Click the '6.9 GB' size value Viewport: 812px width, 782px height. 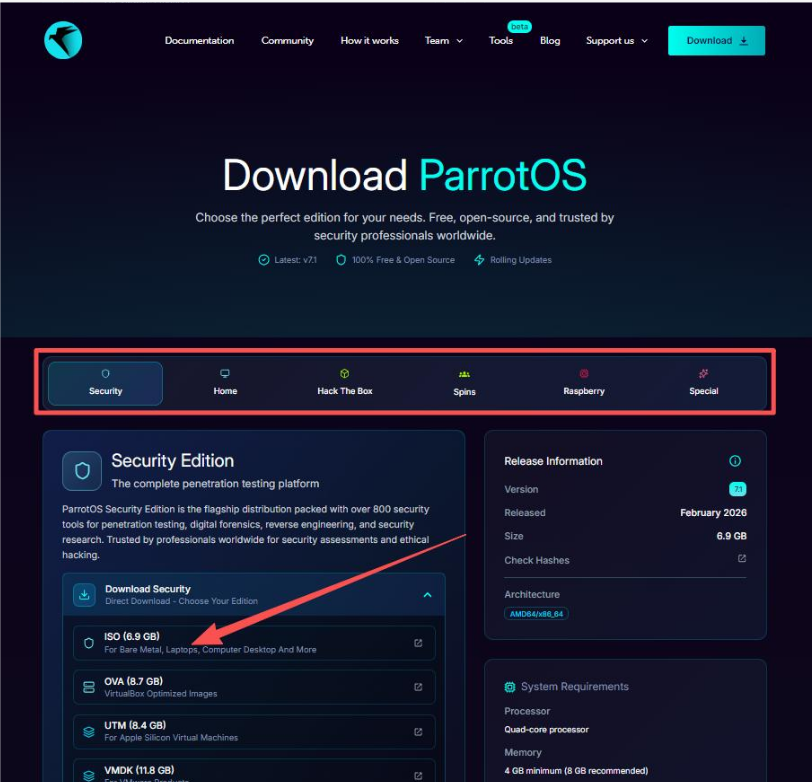pyautogui.click(x=731, y=536)
